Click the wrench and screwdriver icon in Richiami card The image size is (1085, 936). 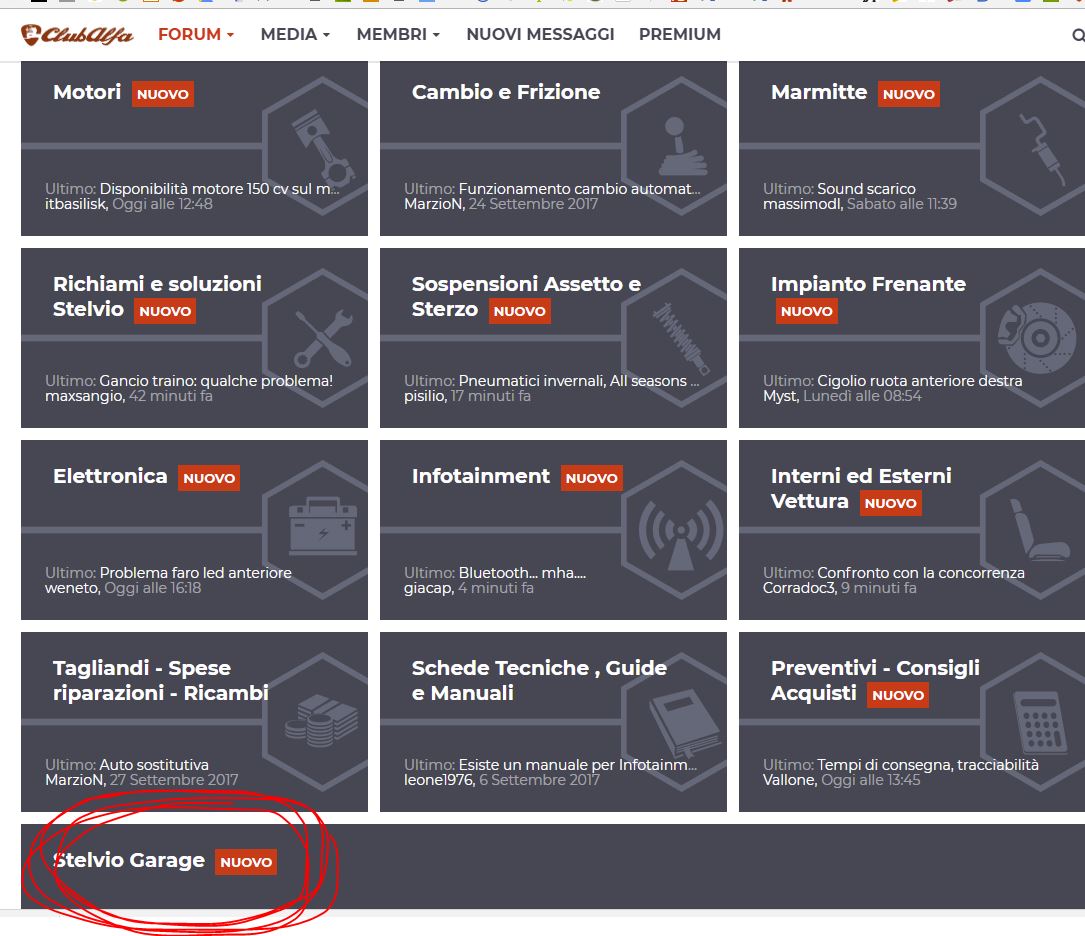323,338
